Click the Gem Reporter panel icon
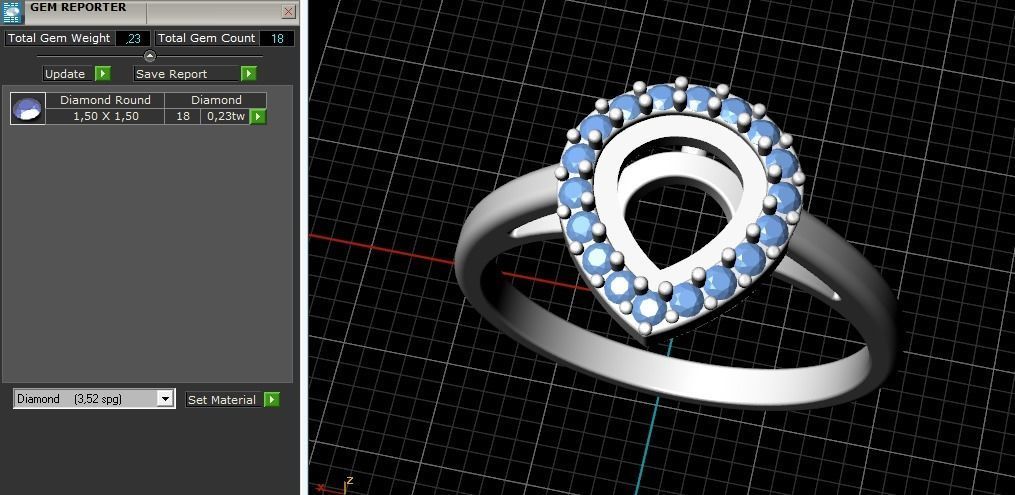Viewport: 1015px width, 495px height. click(x=12, y=12)
